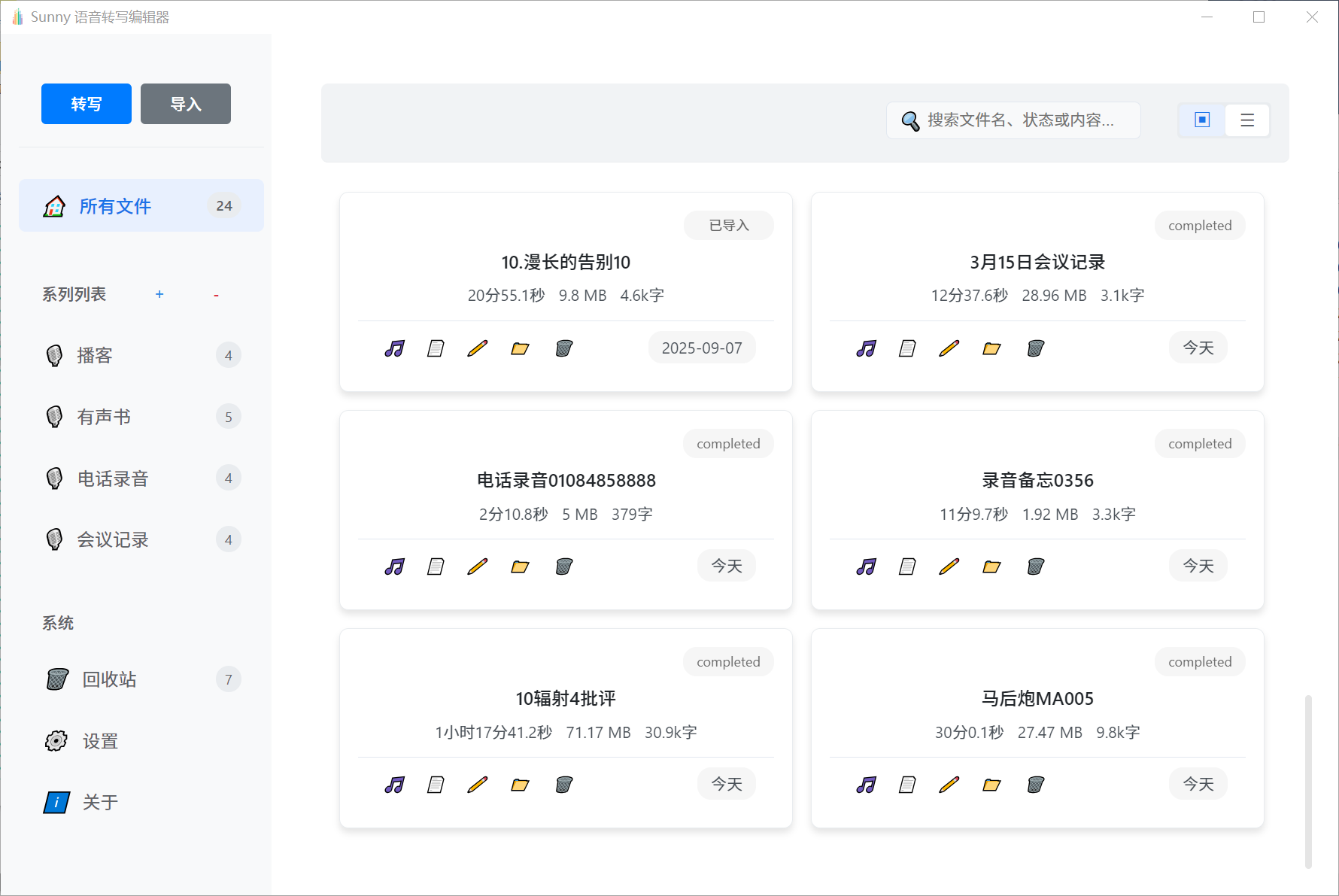Image resolution: width=1339 pixels, height=896 pixels.
Task: Import files using the 导入 button
Action: click(185, 104)
